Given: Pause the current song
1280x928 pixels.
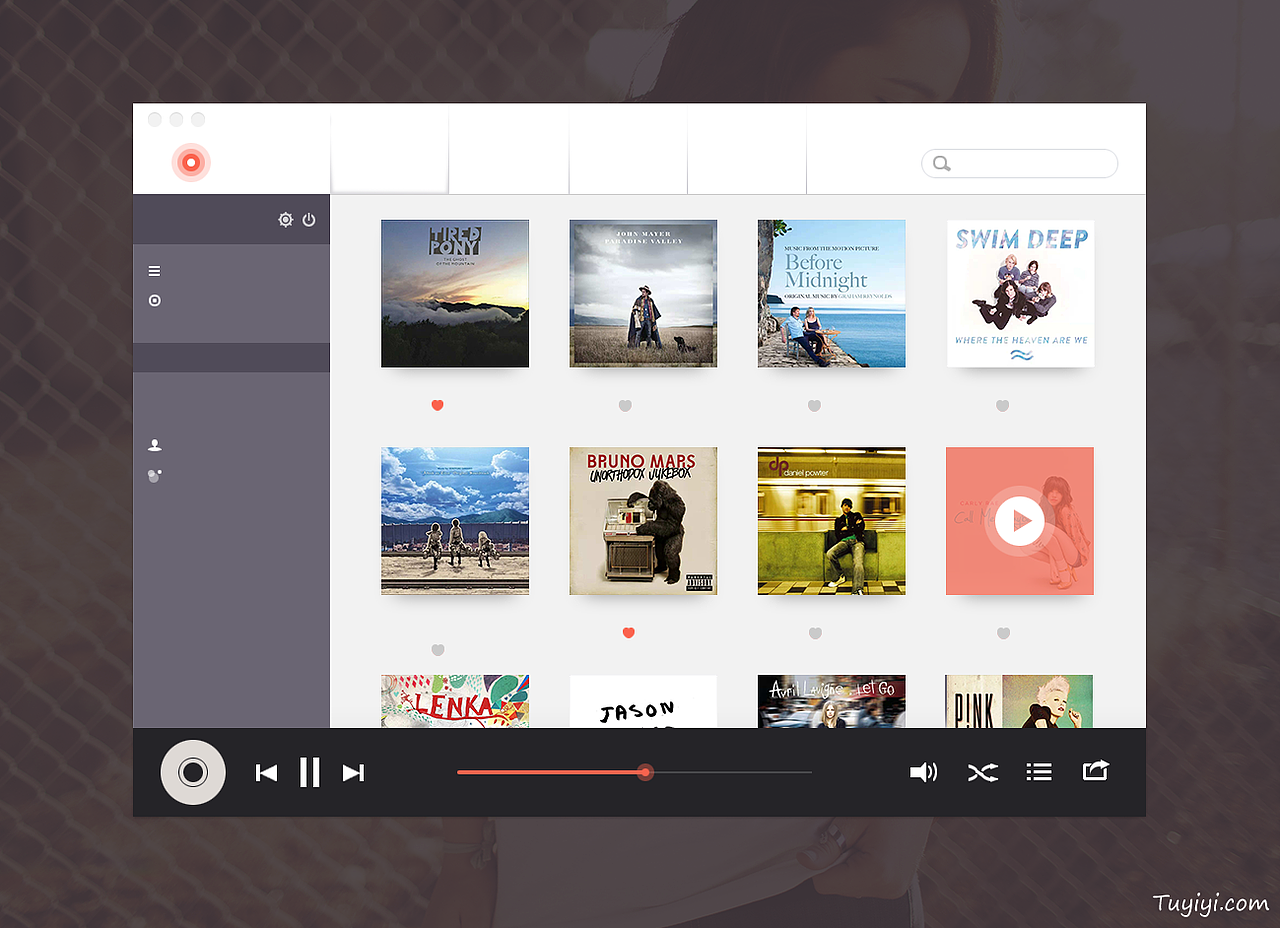Looking at the screenshot, I should click(310, 772).
